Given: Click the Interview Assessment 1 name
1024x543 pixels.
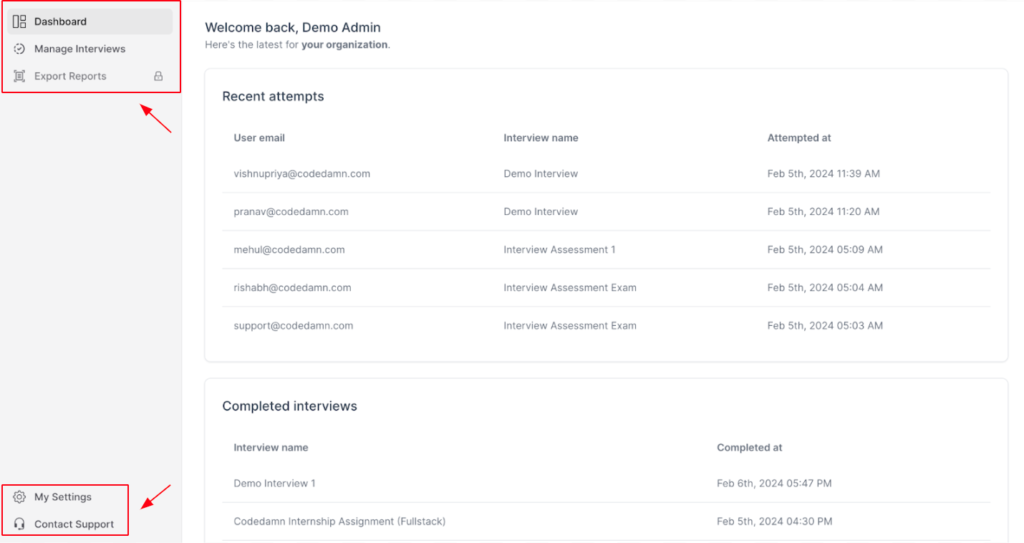Looking at the screenshot, I should pyautogui.click(x=559, y=250).
